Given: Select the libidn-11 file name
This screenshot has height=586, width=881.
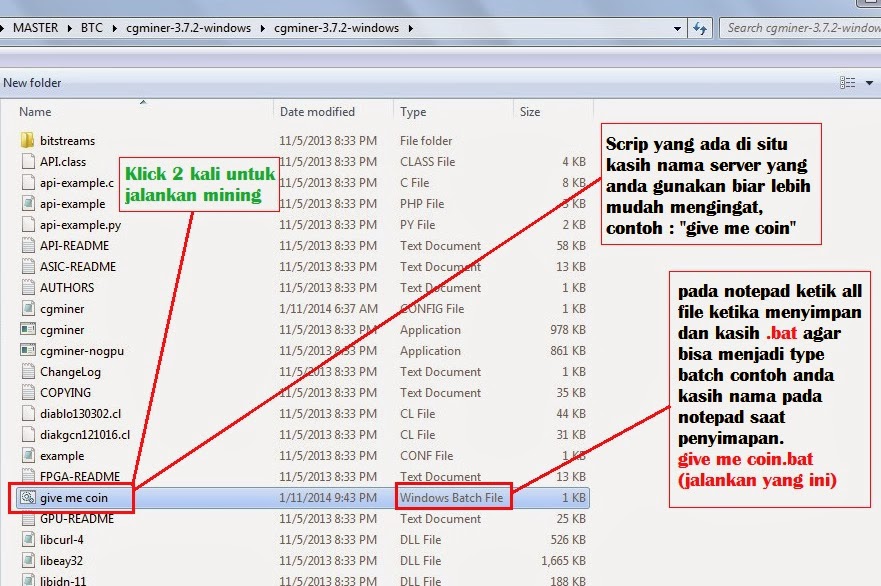Looking at the screenshot, I should pyautogui.click(x=63, y=580).
